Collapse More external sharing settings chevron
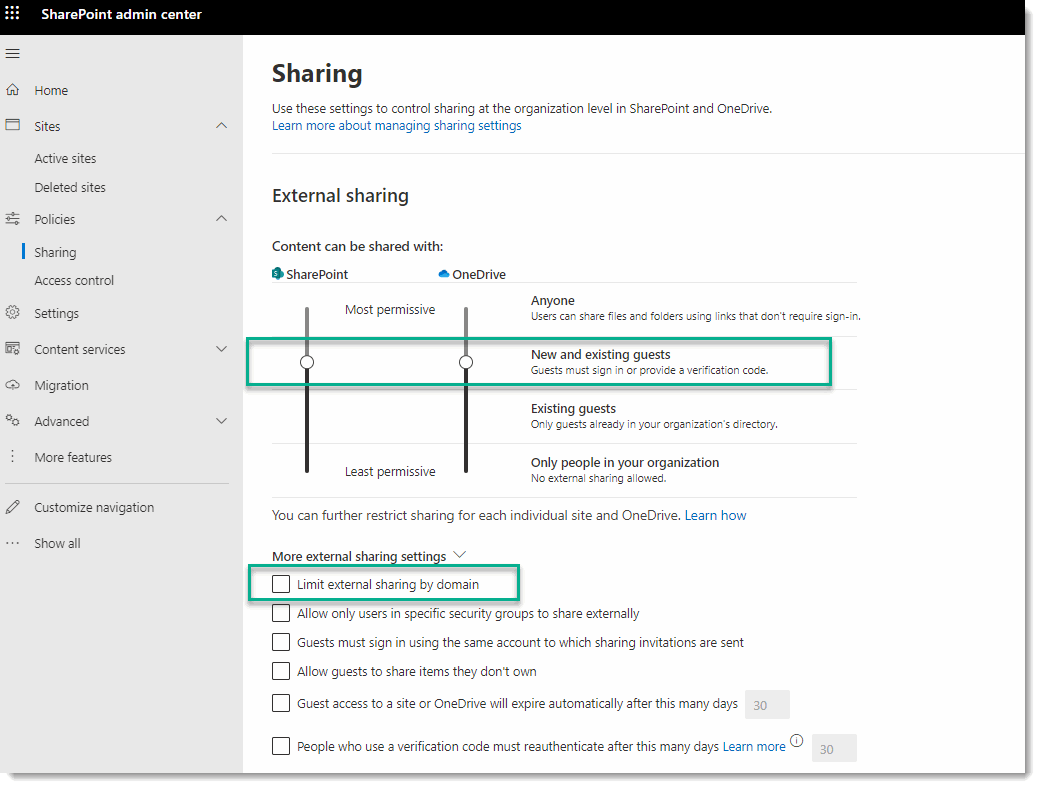 pos(460,555)
